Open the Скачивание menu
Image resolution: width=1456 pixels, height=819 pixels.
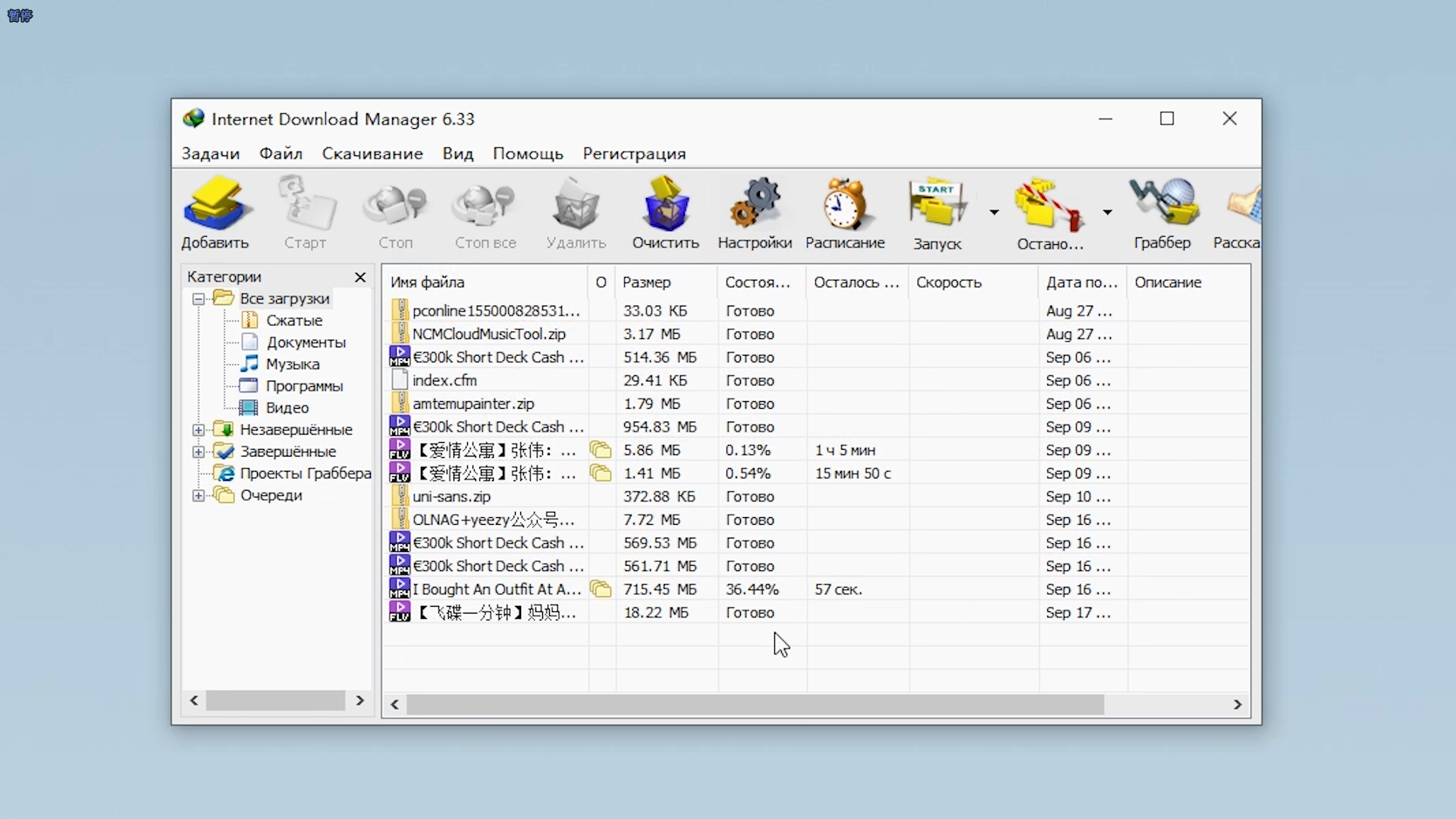click(x=372, y=154)
